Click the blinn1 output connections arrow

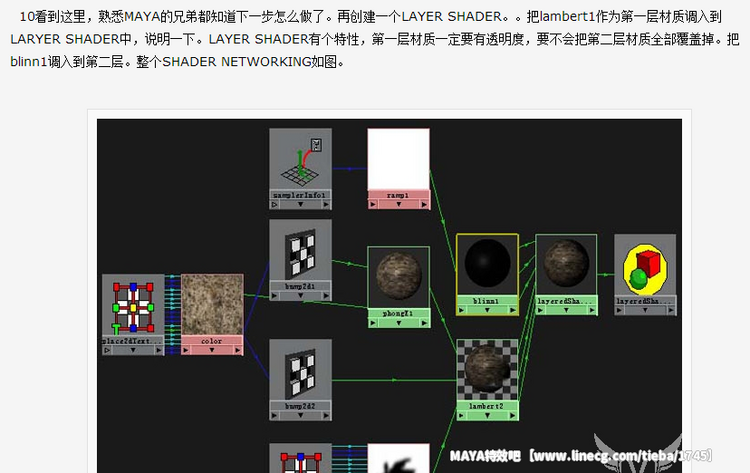click(x=513, y=310)
